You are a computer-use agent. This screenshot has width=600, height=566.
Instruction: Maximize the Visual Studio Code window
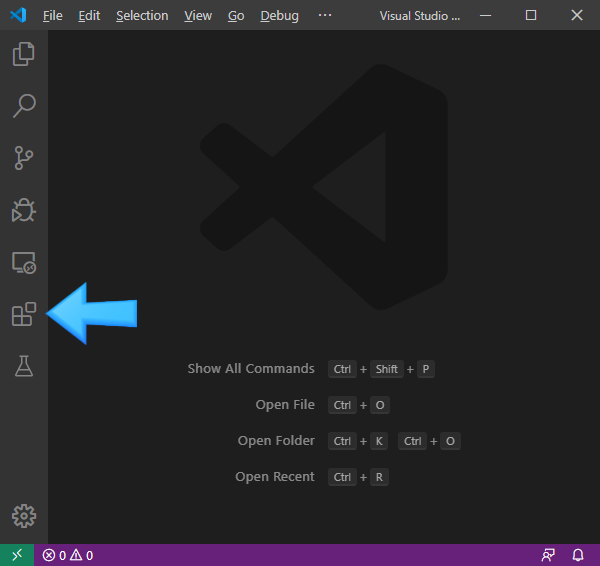pos(531,15)
